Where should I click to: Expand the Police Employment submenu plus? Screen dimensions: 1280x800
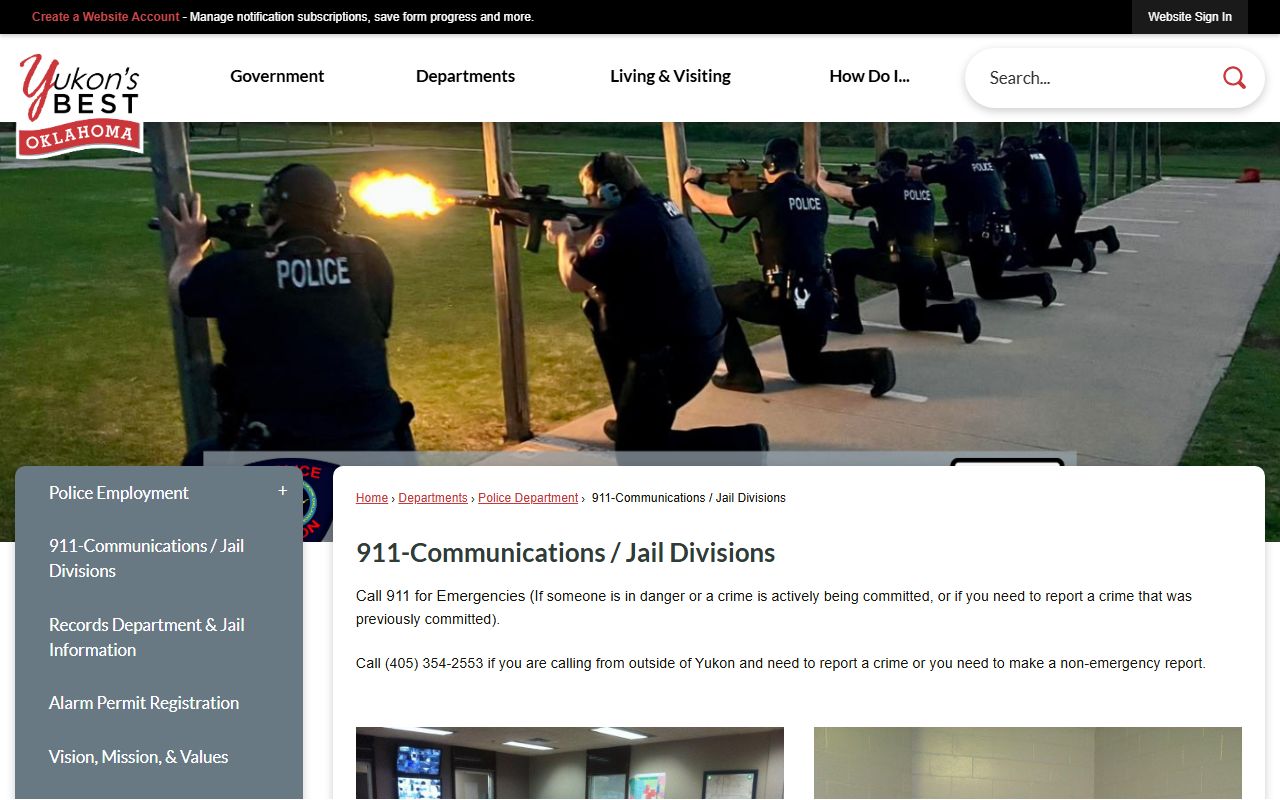click(x=282, y=491)
